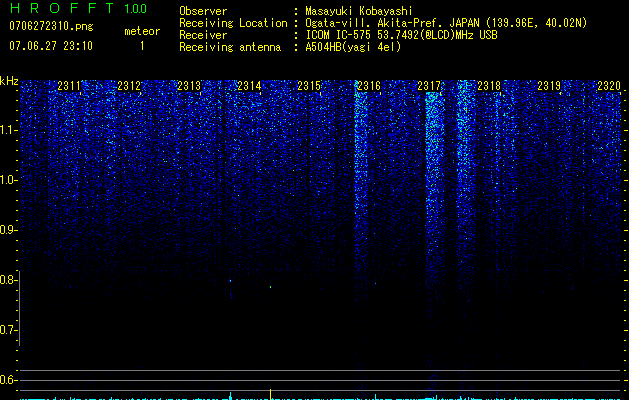Click the timestamp 07.06.27 23:10
The width and height of the screenshot is (629, 400).
(51, 46)
